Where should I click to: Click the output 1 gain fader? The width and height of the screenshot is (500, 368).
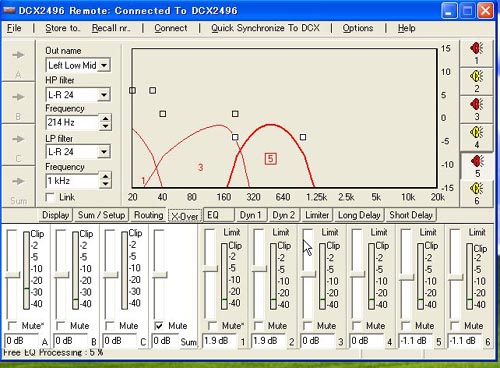[210, 268]
